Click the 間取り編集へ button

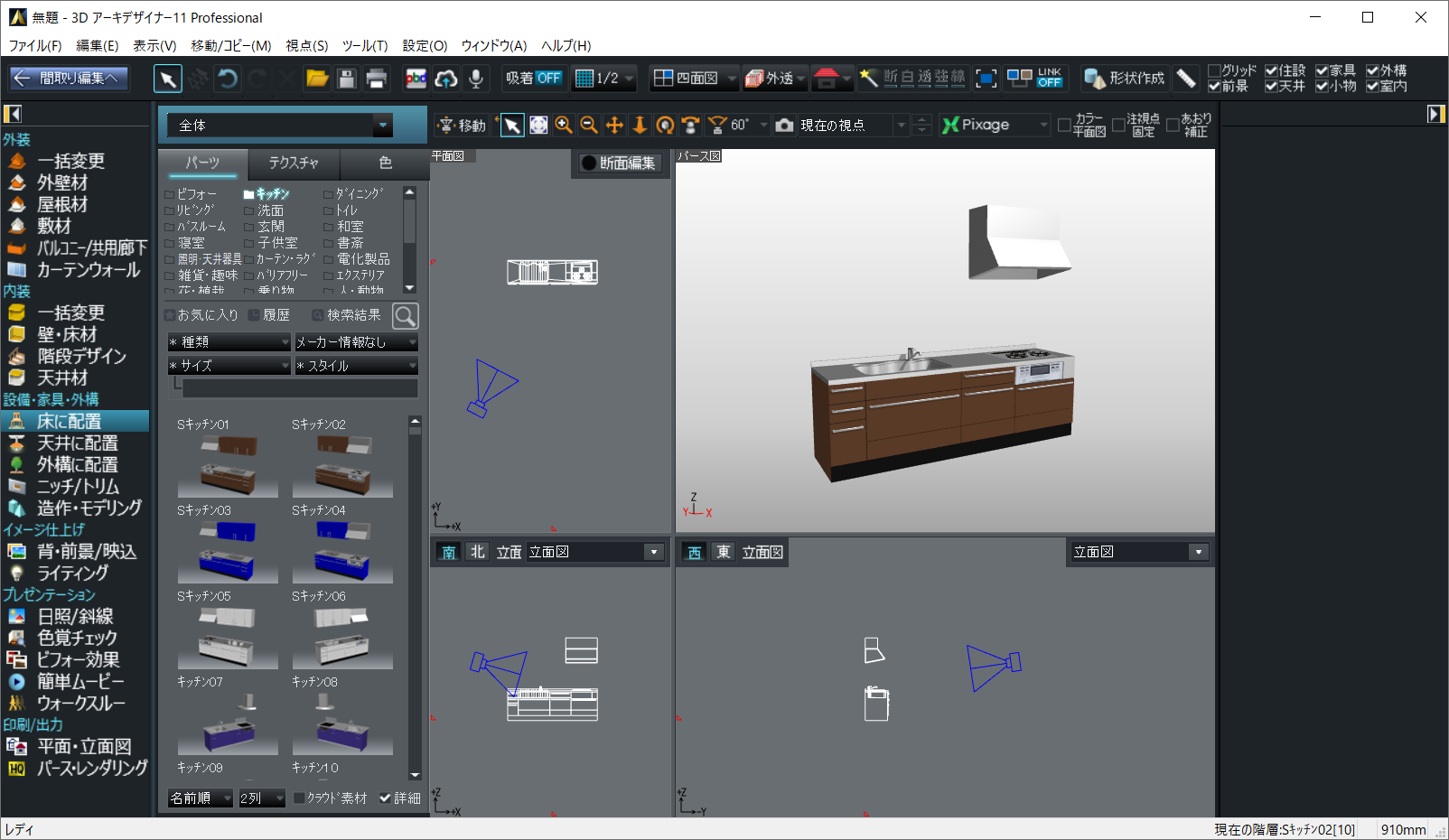point(69,79)
